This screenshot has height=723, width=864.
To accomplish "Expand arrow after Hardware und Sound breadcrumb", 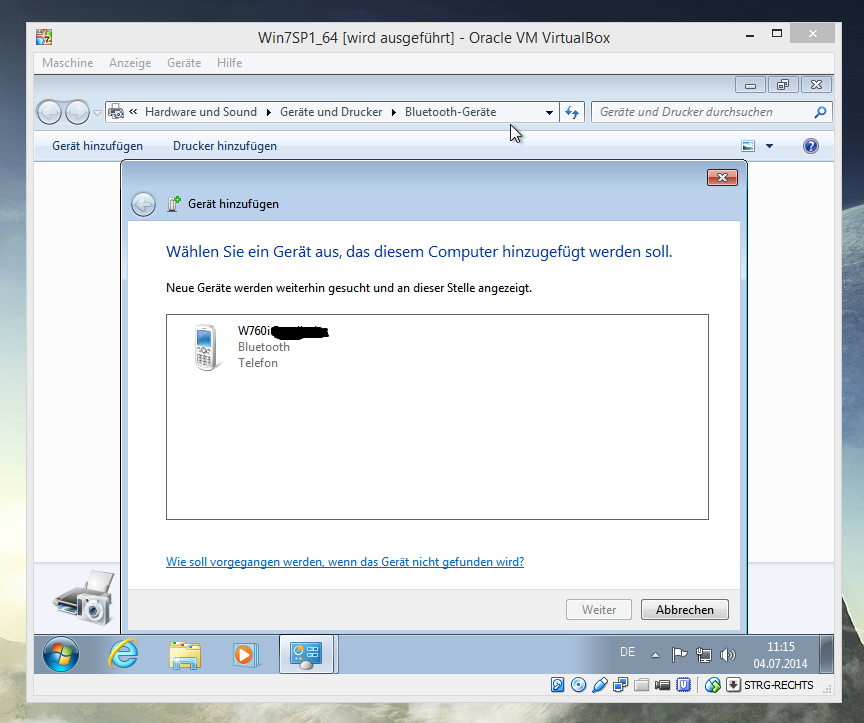I will pyautogui.click(x=268, y=112).
